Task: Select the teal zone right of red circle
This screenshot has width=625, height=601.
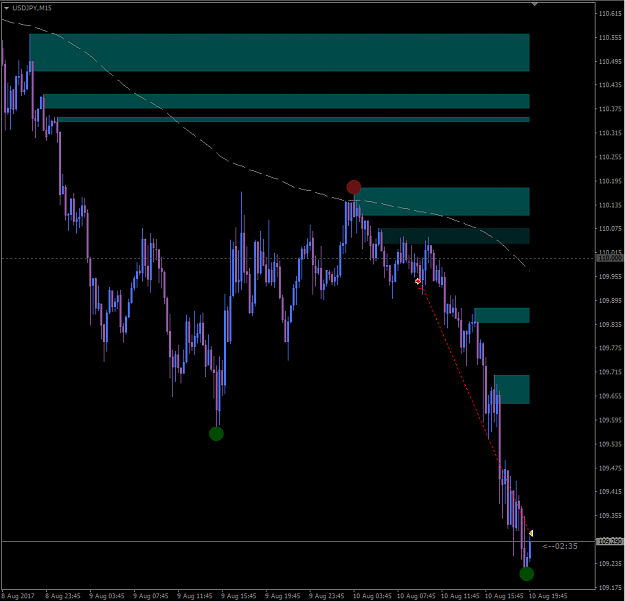Action: (442, 202)
